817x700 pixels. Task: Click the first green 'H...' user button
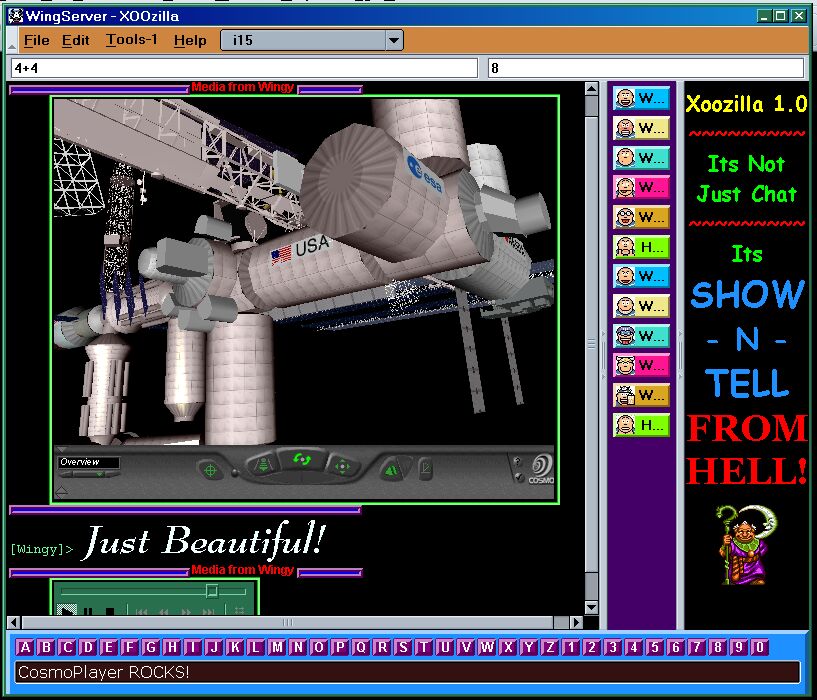click(x=641, y=246)
